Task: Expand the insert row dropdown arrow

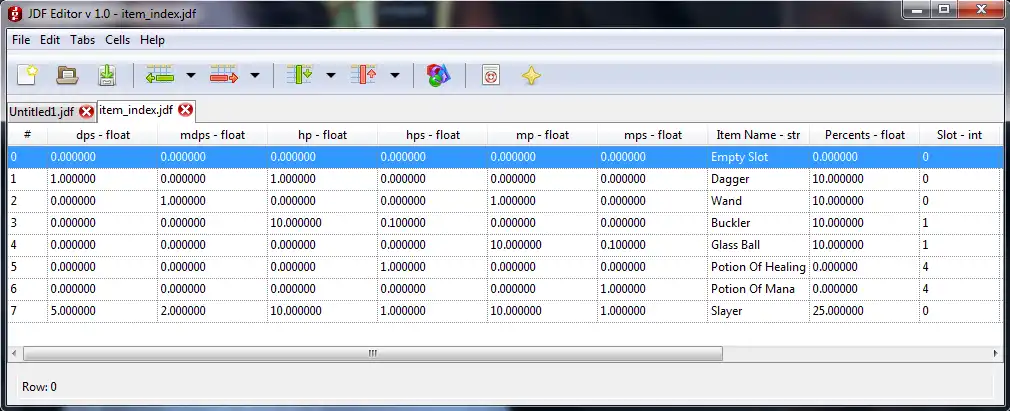Action: (x=191, y=75)
